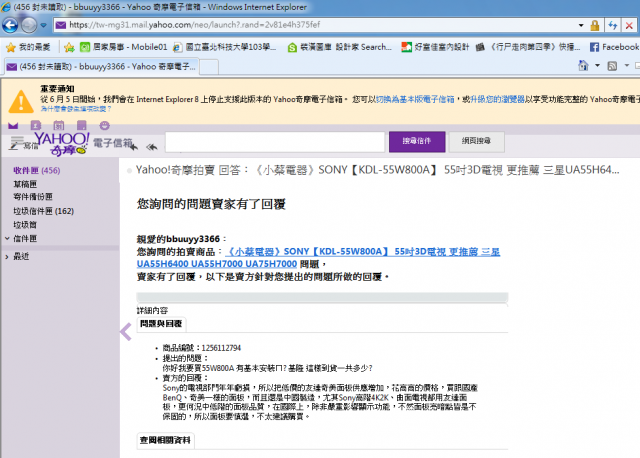Screen dimensions: 640x458
Task: Open the Contacts icon in Yahoo toolbar
Action: point(36,125)
